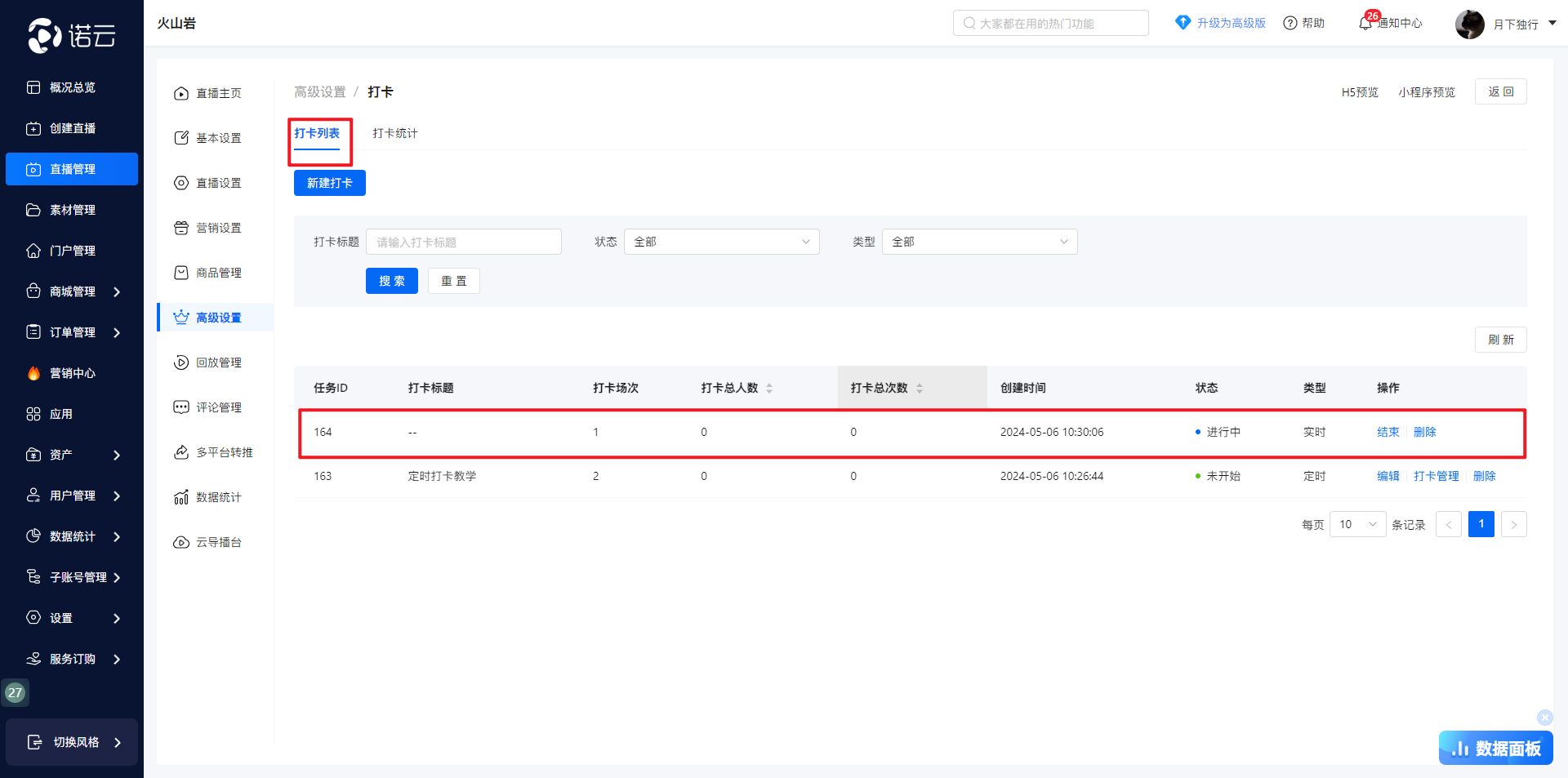The height and width of the screenshot is (778, 1568).
Task: Close the data panel floating widget
Action: pos(1544,718)
